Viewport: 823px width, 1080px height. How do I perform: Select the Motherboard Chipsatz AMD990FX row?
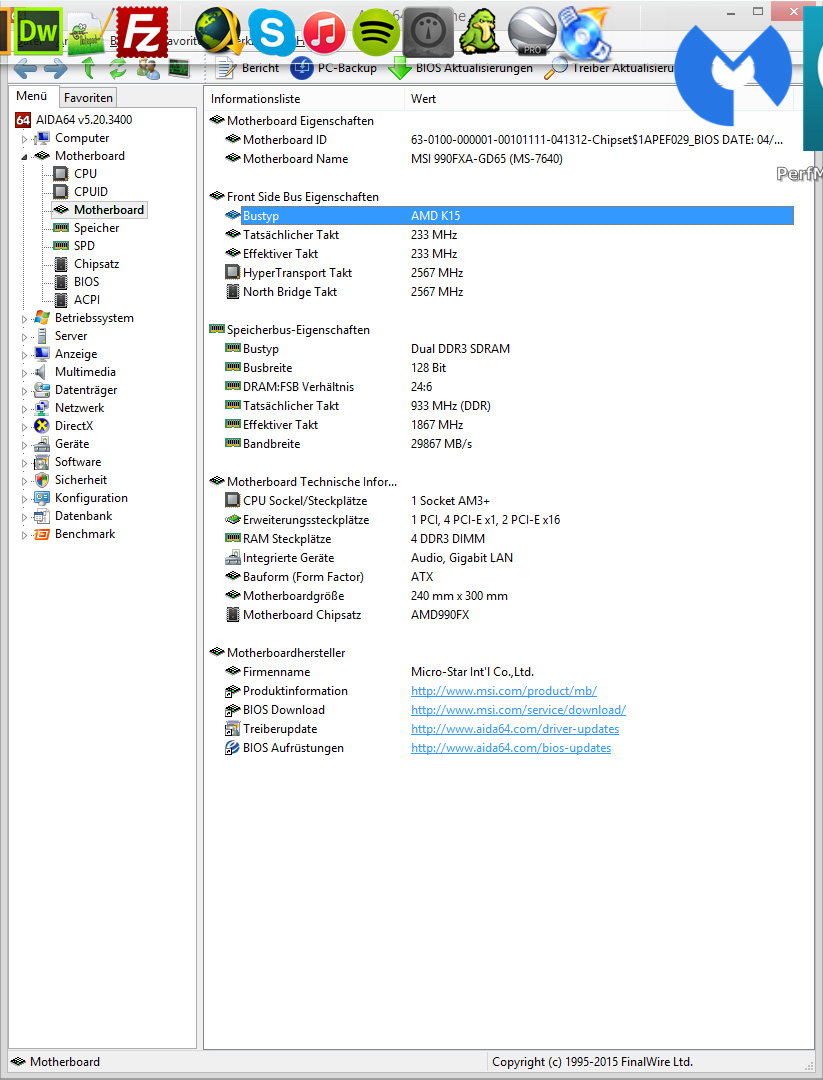point(510,614)
